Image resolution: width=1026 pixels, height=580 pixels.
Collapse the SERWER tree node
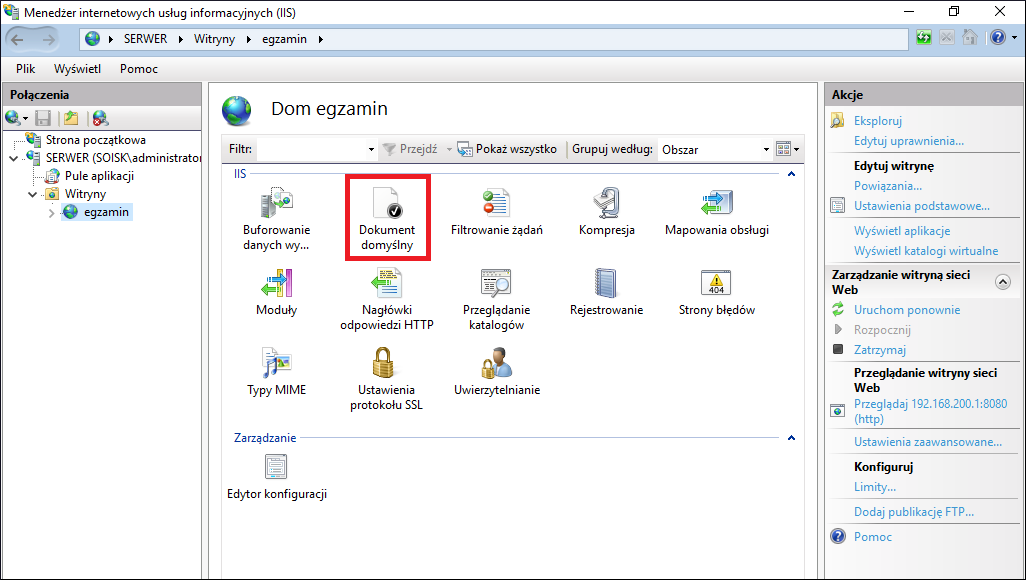[14, 158]
